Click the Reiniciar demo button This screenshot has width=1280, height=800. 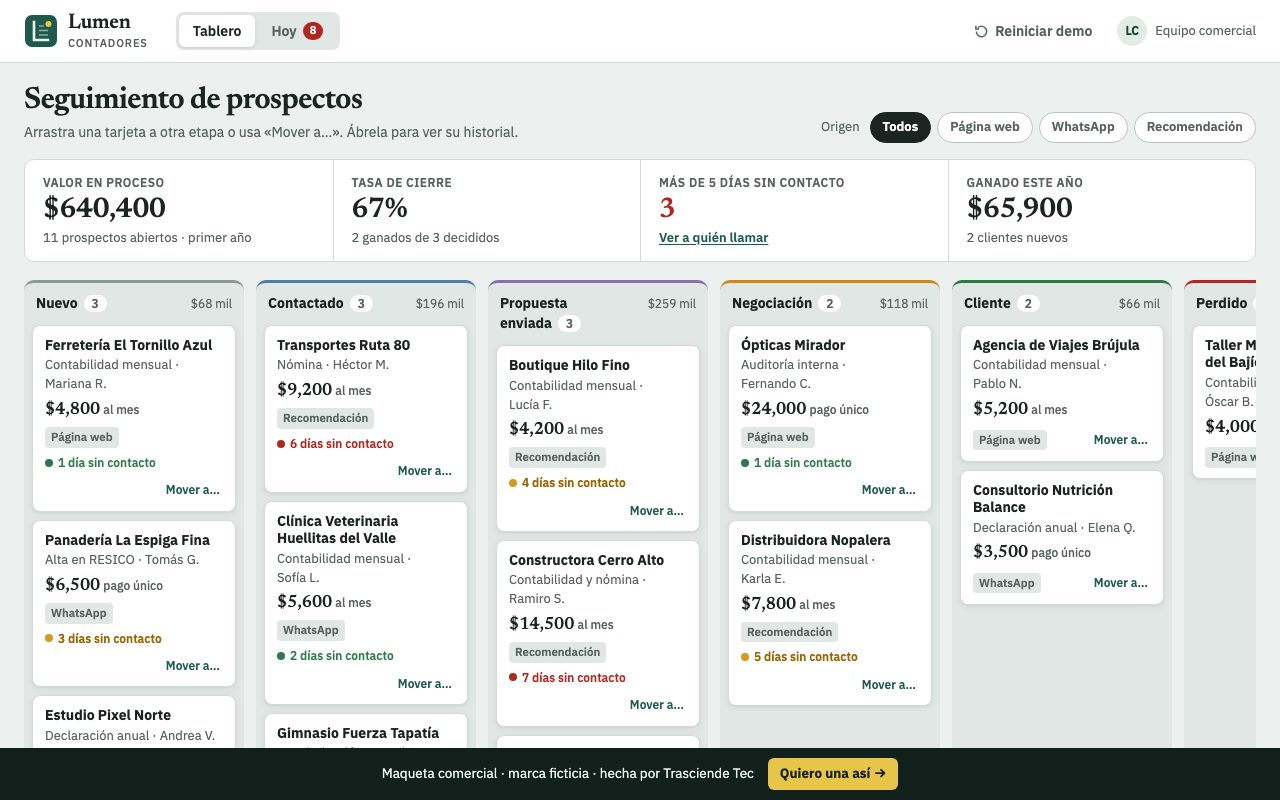[x=1034, y=31]
